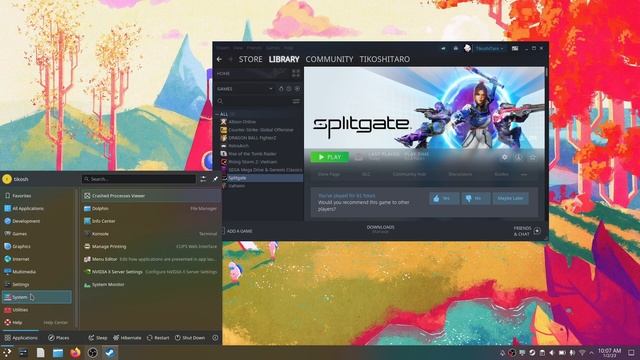Viewport: 640px width, 360px height.
Task: Launch Info Center
Action: point(151,221)
